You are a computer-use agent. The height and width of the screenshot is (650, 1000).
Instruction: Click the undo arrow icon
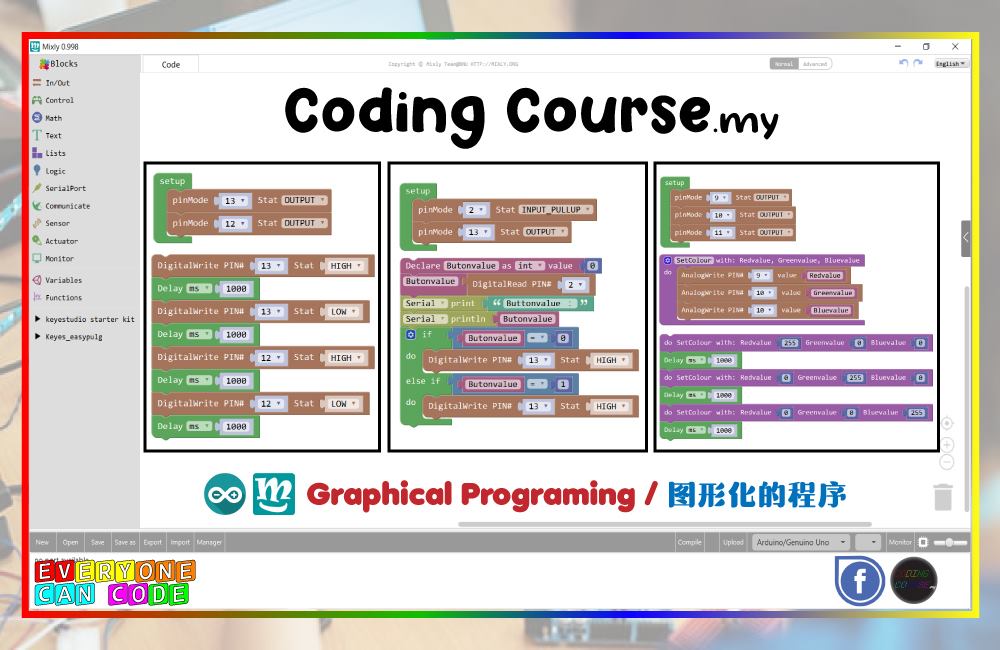tap(903, 63)
